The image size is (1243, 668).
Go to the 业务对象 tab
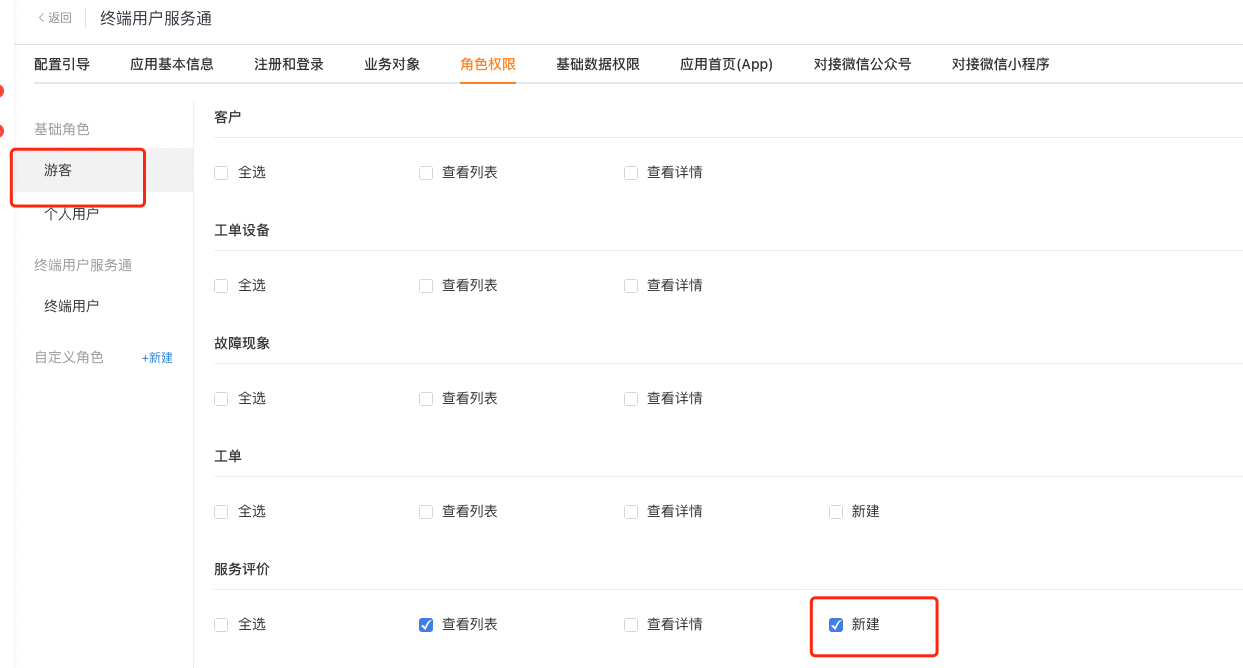point(392,64)
